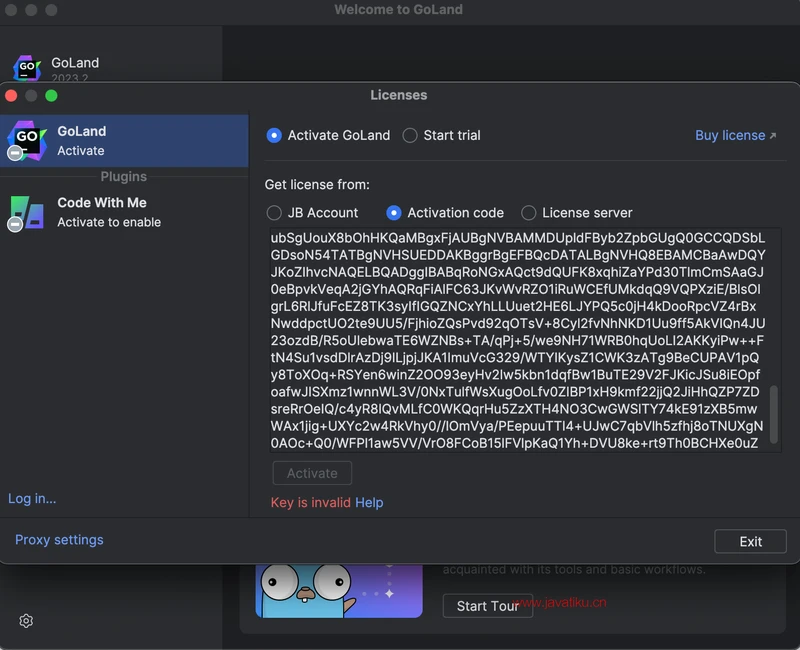Click Start Tour button in Welcome window

click(487, 606)
